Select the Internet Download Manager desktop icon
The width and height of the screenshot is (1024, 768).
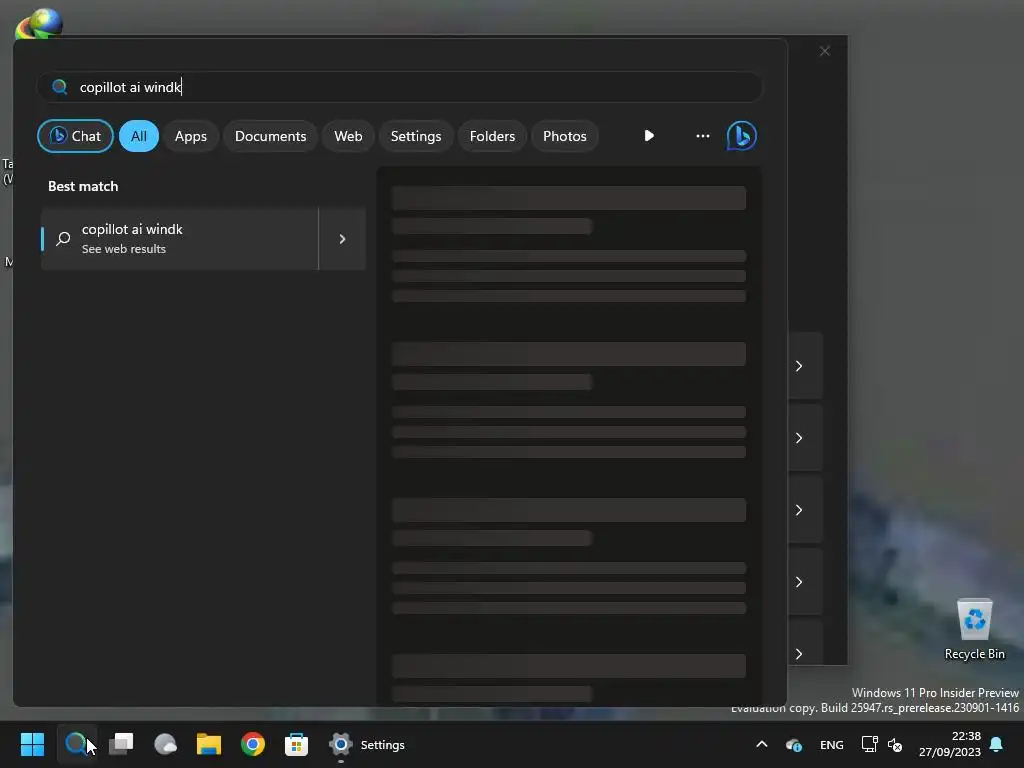point(39,24)
